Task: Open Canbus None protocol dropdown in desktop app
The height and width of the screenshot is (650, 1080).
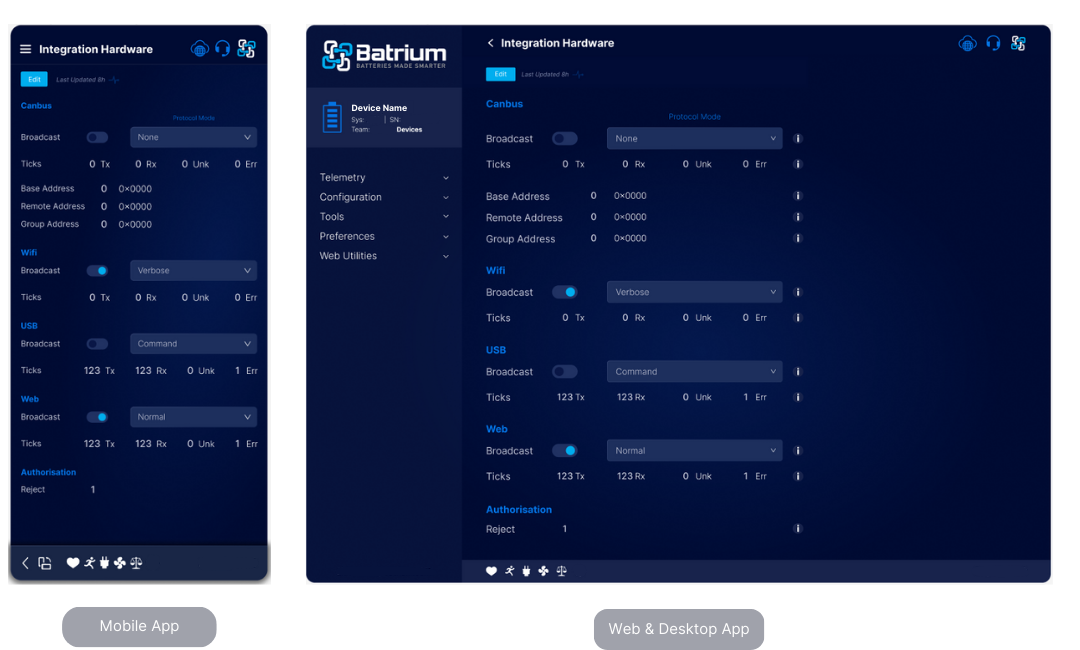Action: click(694, 138)
